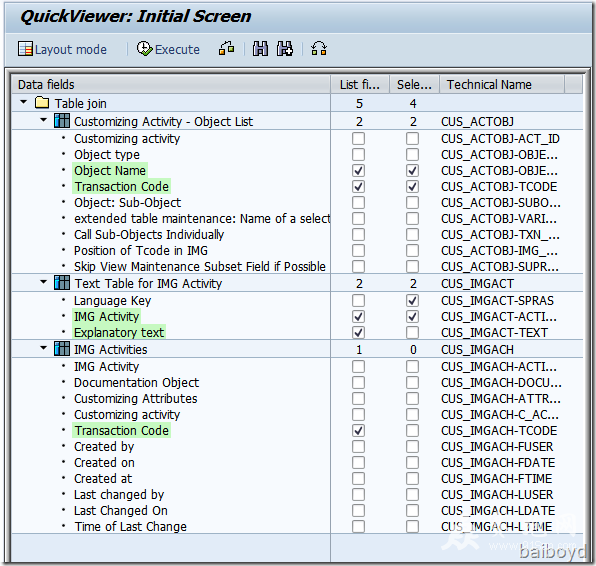
Task: Click the expand/collapse nodes toolbar icon
Action: pos(319,49)
